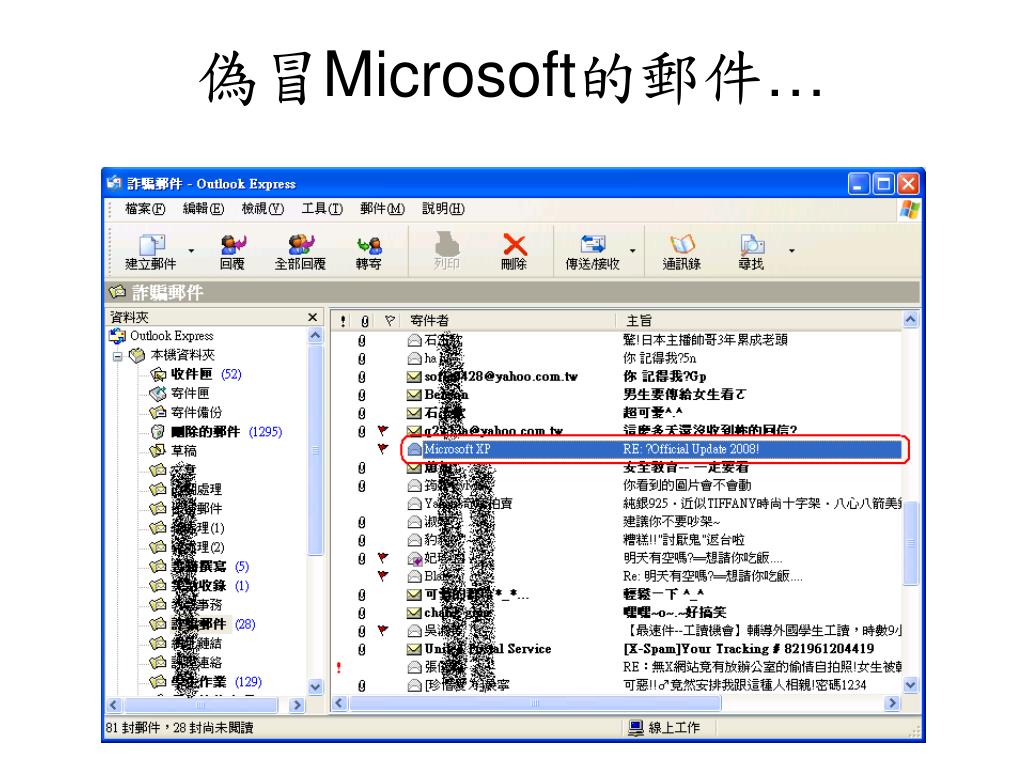
Task: Open dropdown arrow next to 尋找
Action: coord(792,251)
